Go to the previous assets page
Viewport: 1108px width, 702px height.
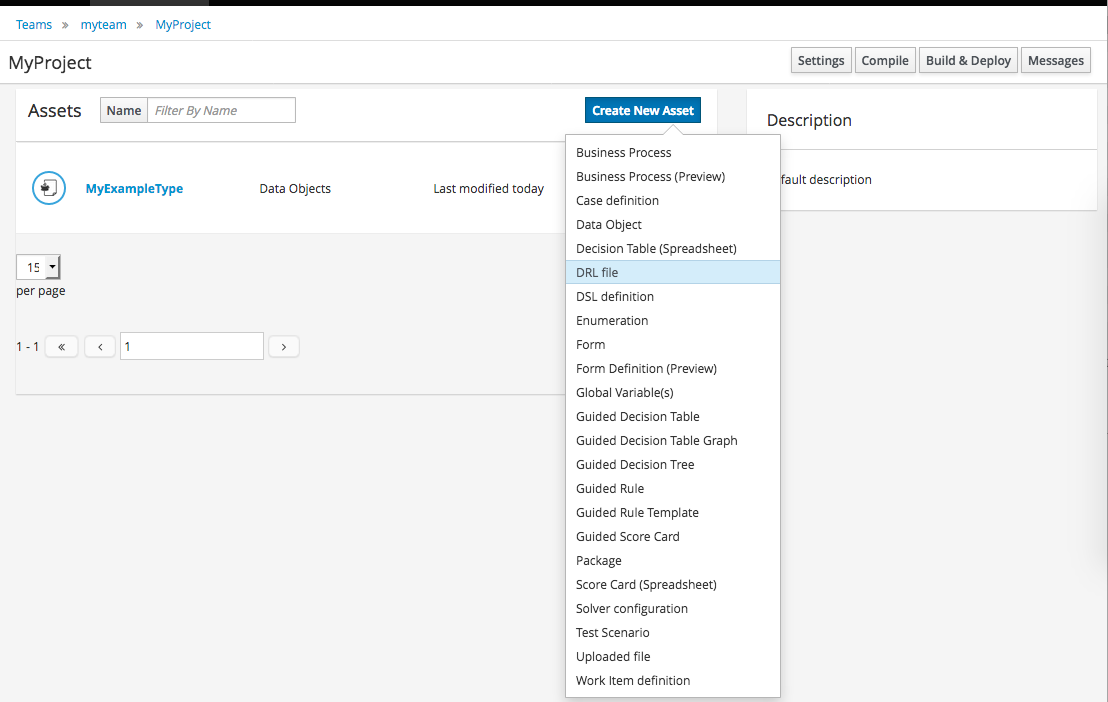coord(100,347)
